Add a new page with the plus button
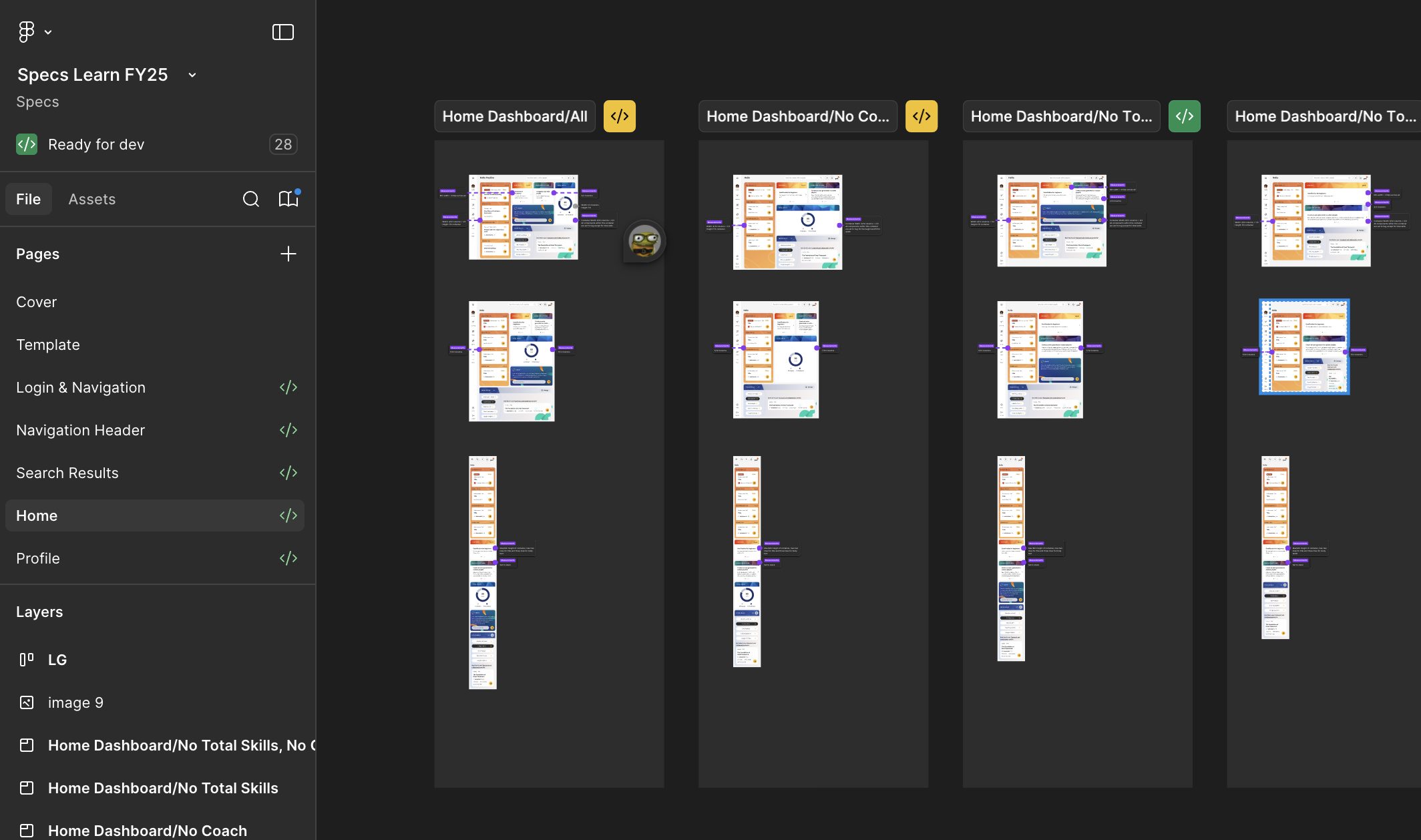The height and width of the screenshot is (840, 1421). pos(288,254)
